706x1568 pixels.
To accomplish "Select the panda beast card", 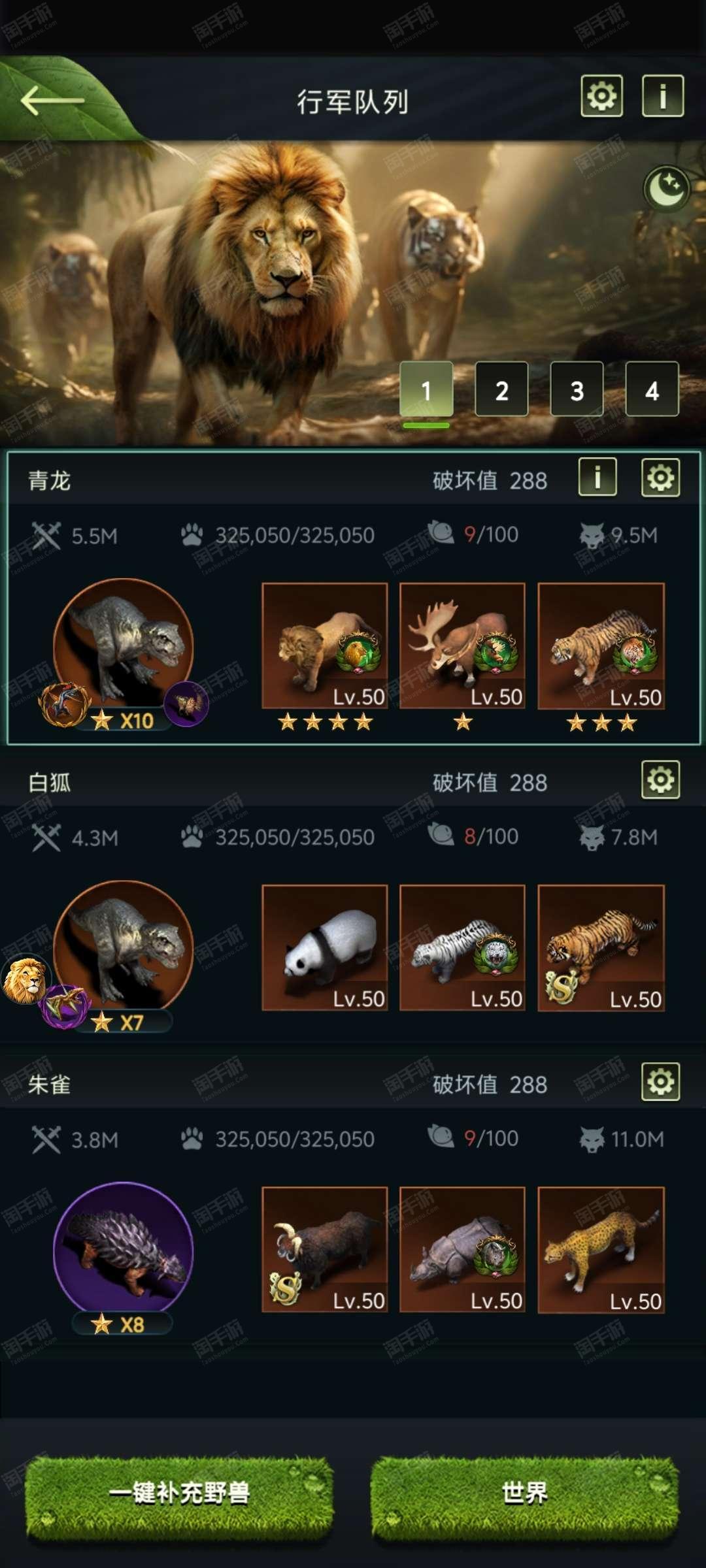I will 325,948.
